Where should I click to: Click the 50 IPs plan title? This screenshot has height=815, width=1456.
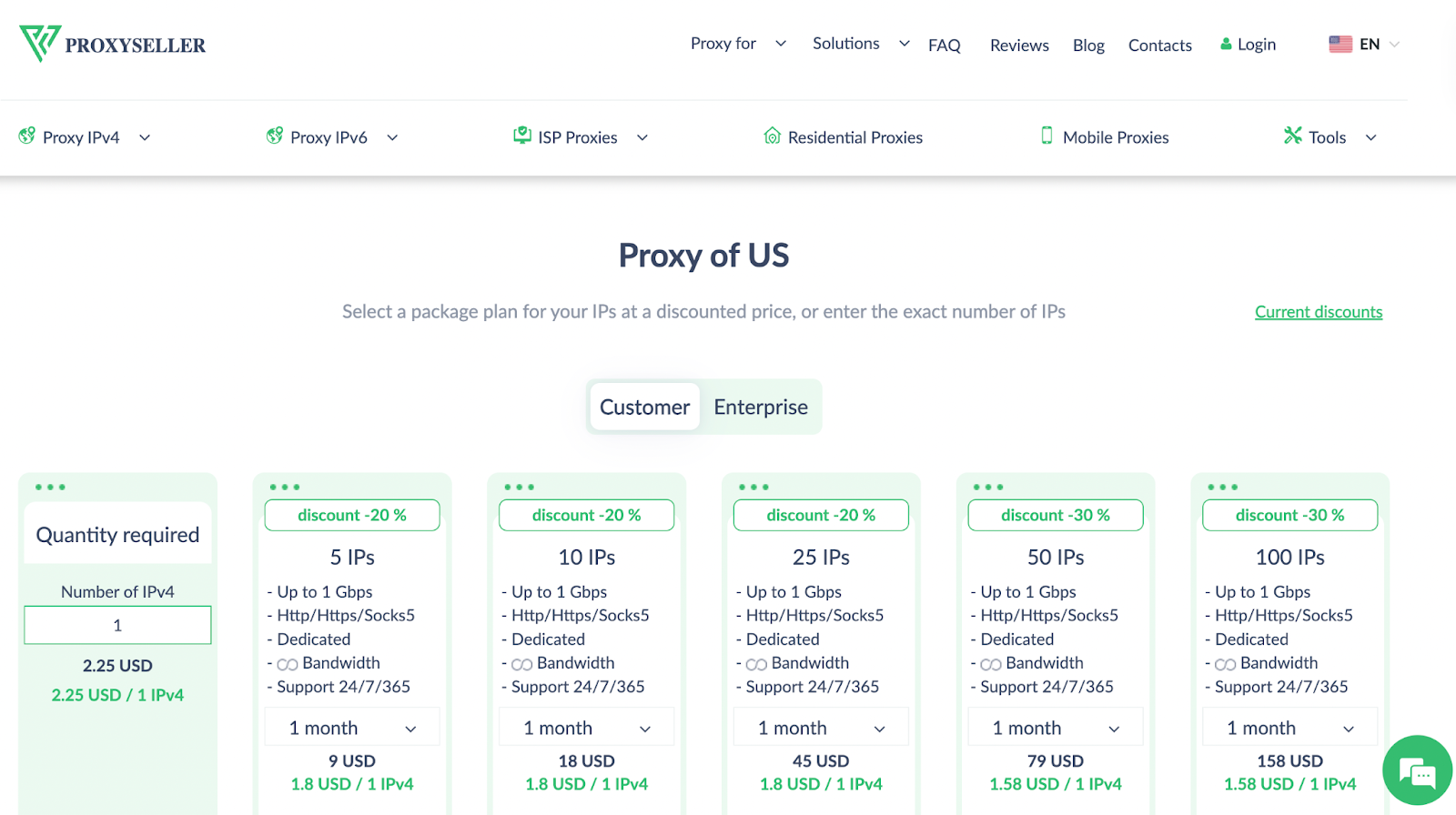(1056, 557)
